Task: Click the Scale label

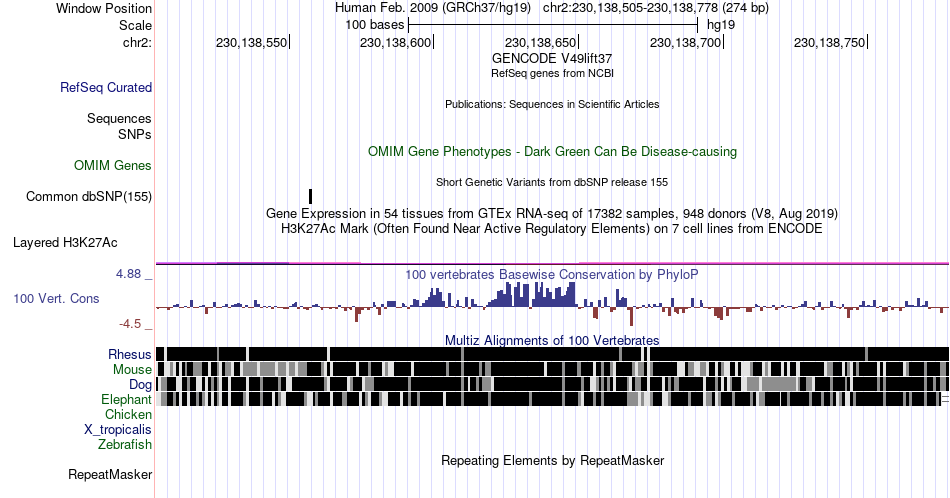Action: tap(135, 25)
